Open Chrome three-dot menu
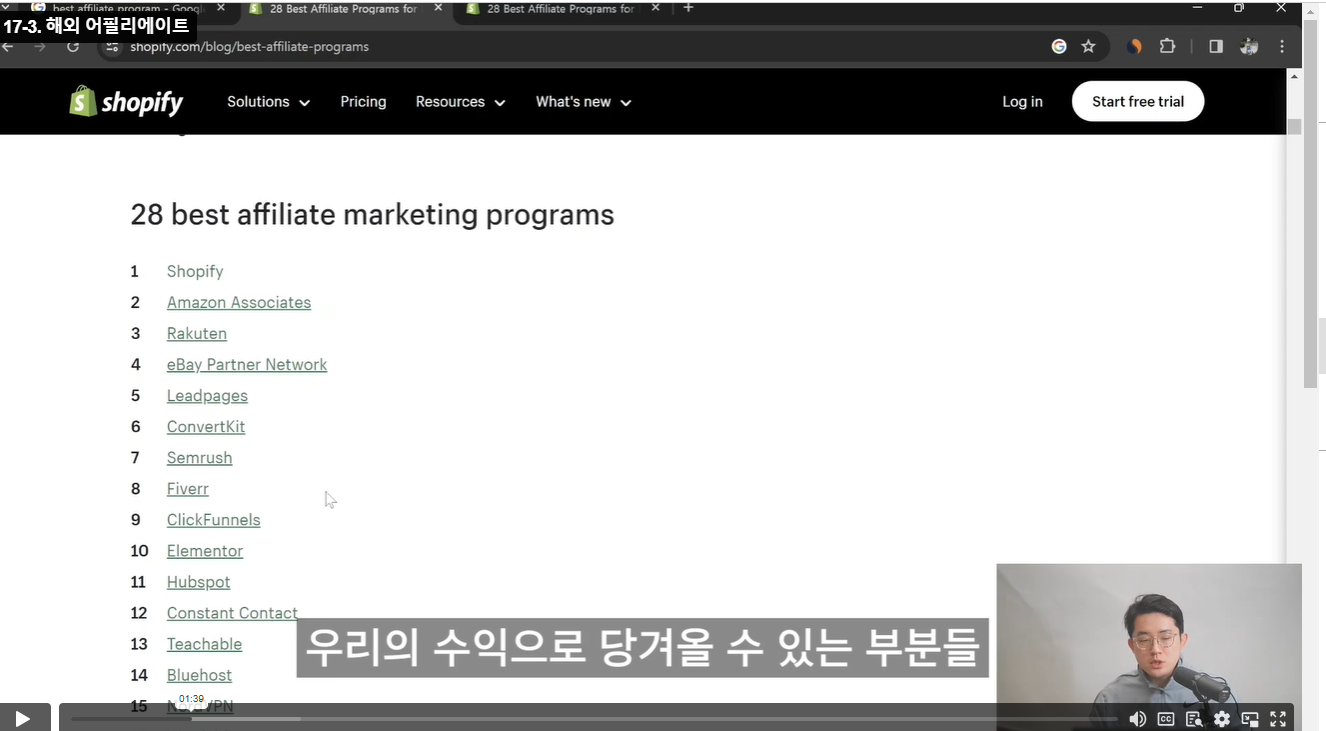 pyautogui.click(x=1282, y=47)
